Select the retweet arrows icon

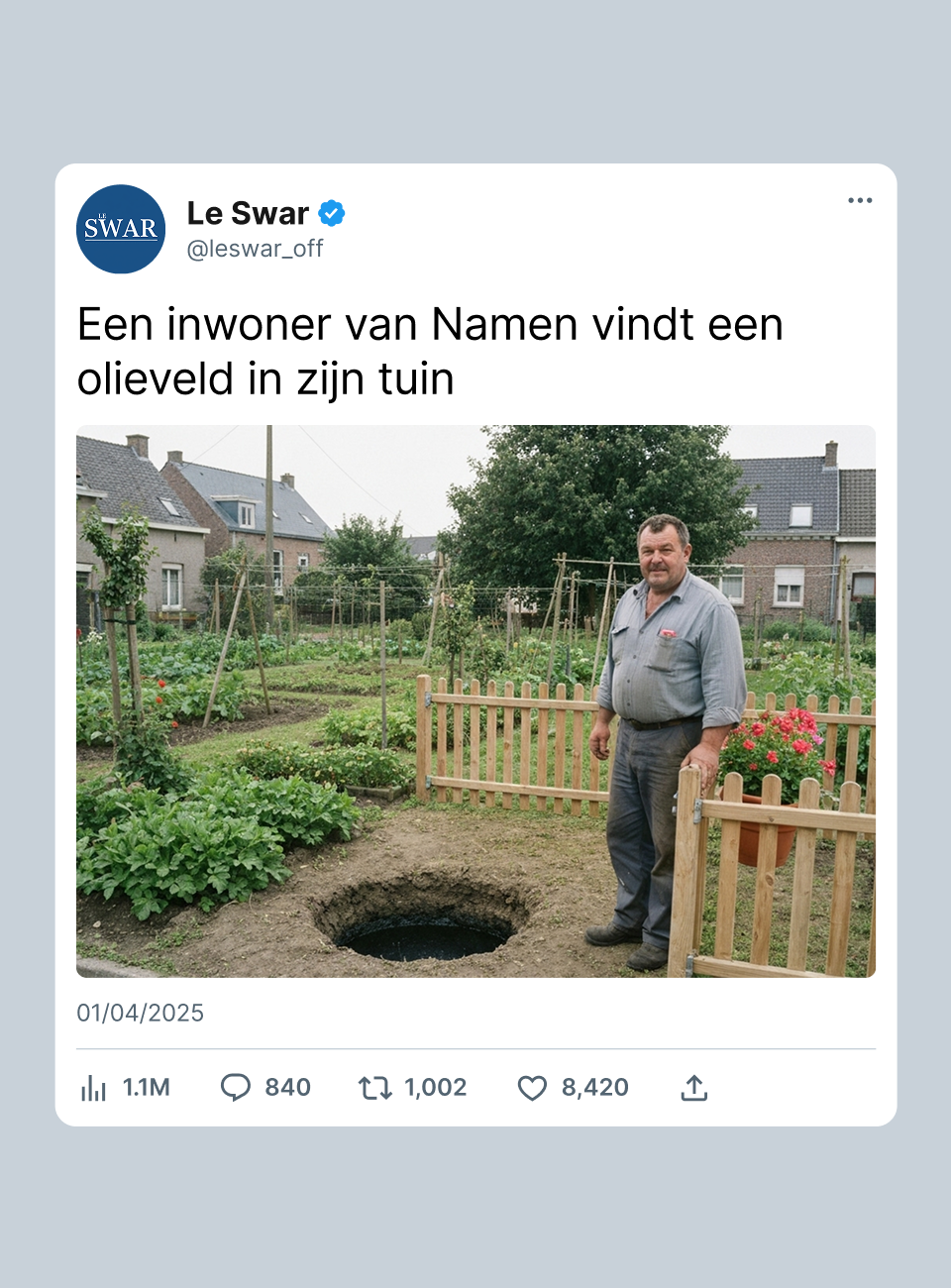pos(374,1087)
